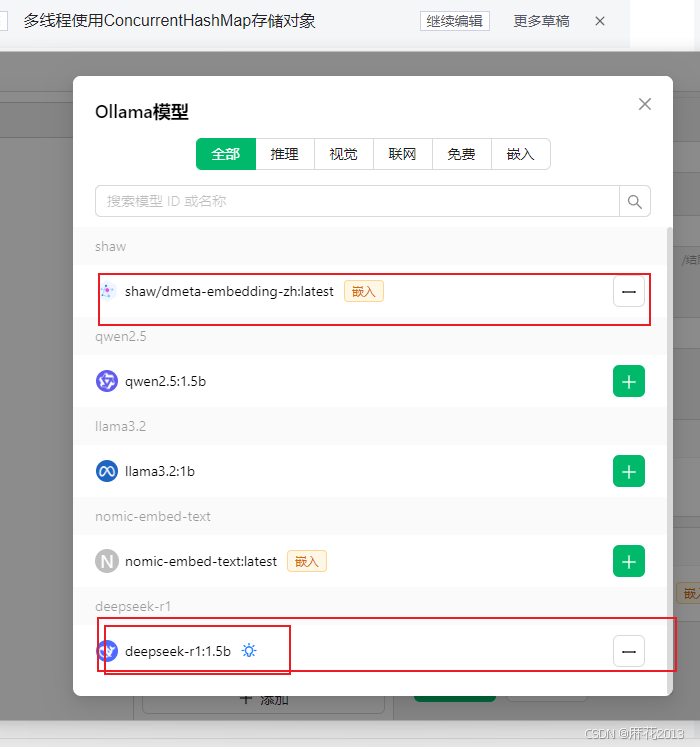Viewport: 700px width, 747px height.
Task: Click the deepseek-r1 whale logo icon
Action: coord(108,651)
